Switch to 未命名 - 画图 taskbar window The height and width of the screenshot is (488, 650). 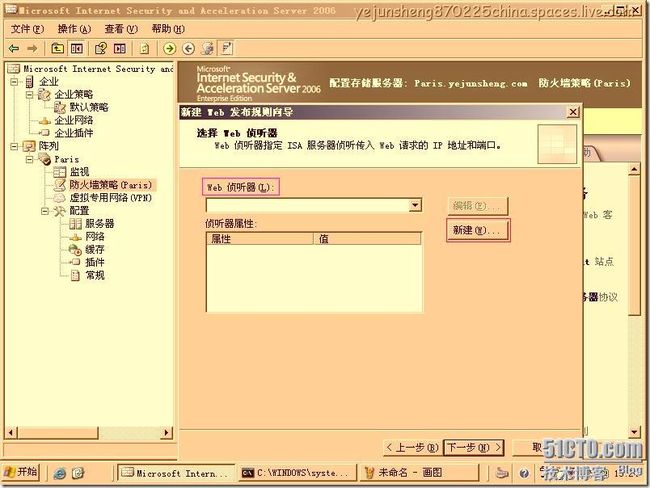tap(419, 473)
